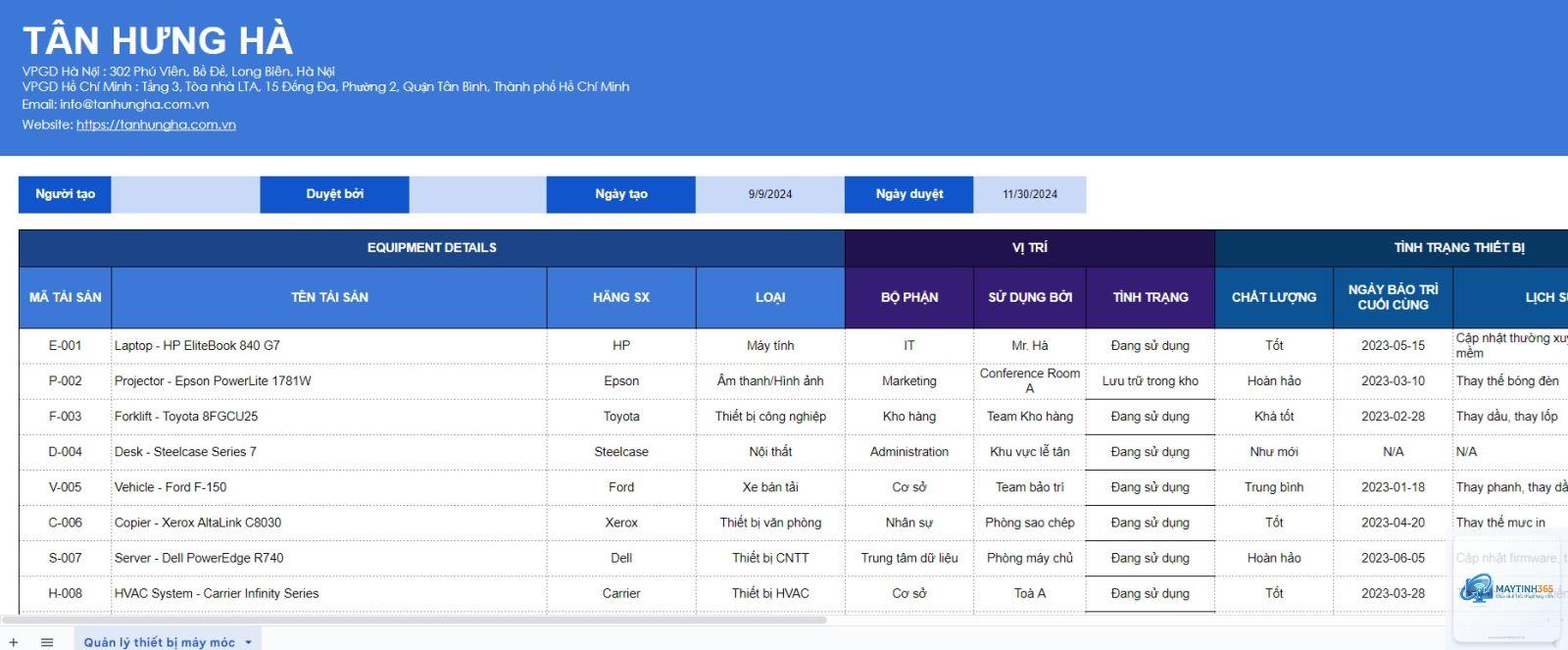Click the BỘ PHẬN column header

909,297
